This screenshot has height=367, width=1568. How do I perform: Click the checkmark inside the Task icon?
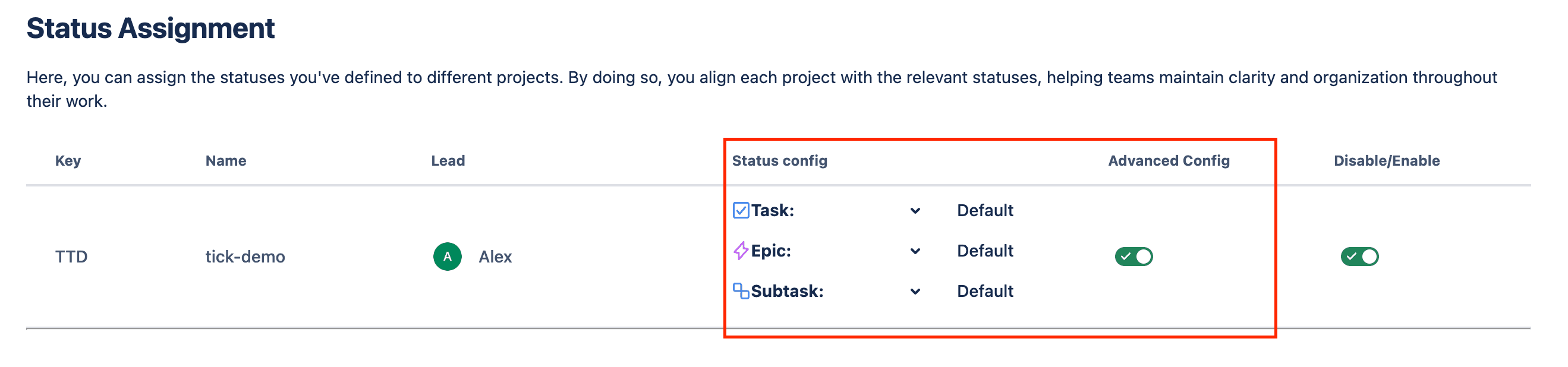[740, 210]
